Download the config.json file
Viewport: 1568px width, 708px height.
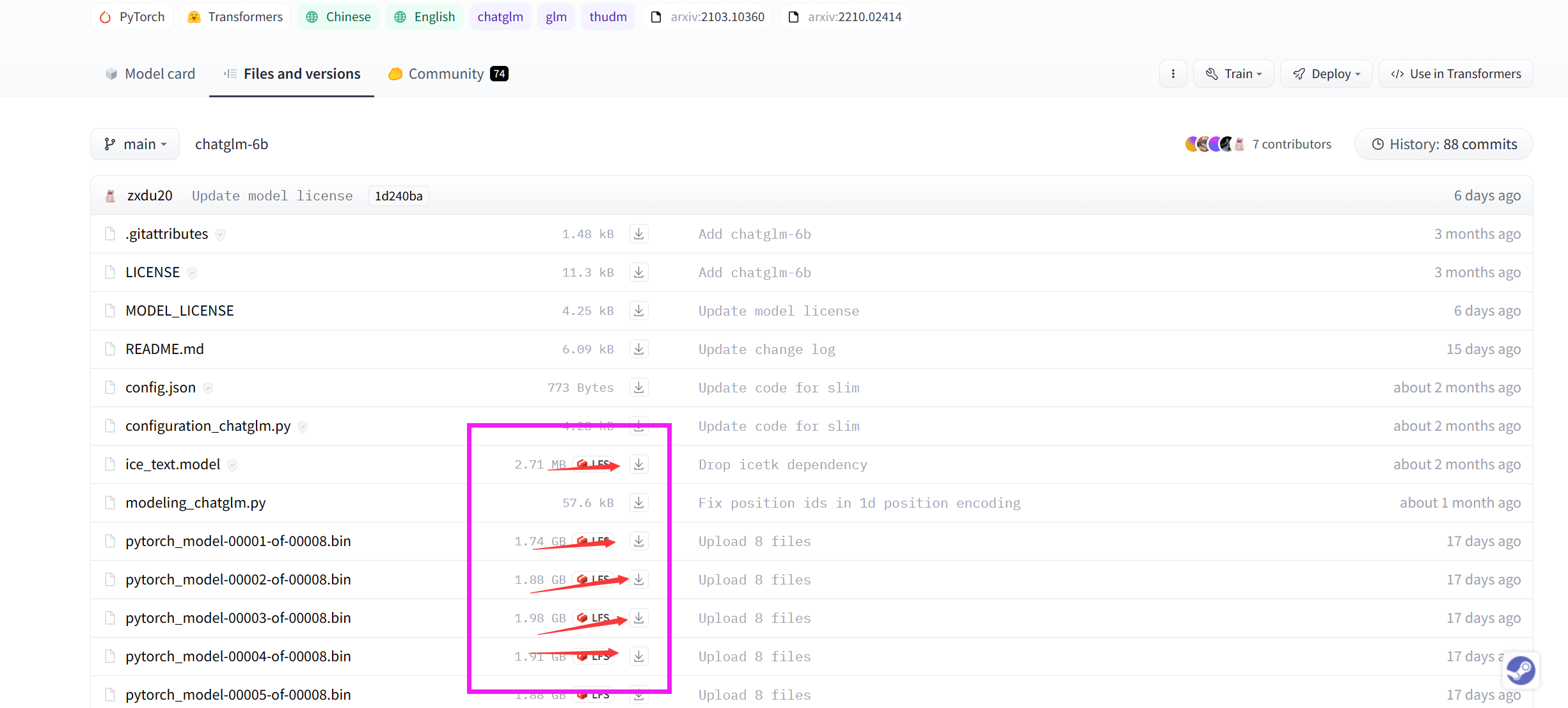point(638,387)
